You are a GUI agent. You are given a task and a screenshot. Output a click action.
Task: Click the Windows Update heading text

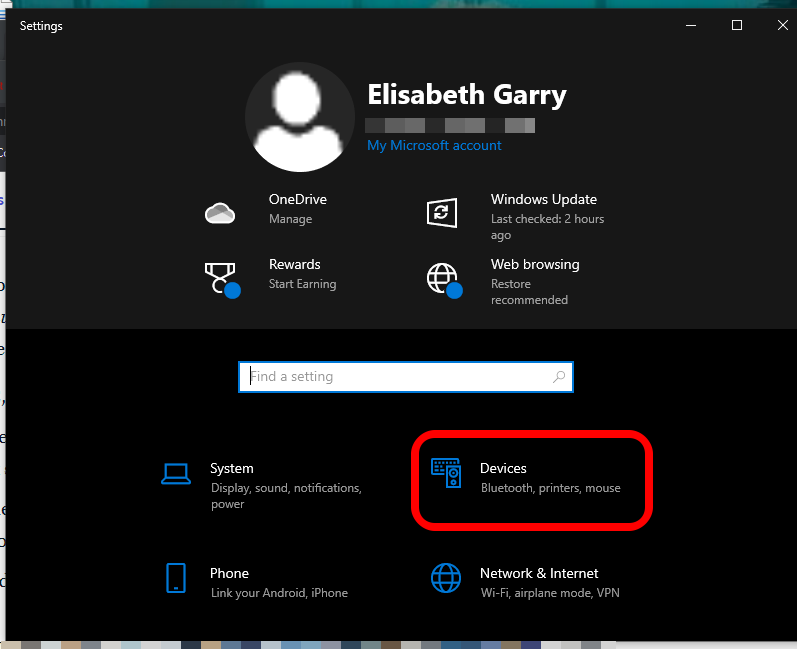[x=543, y=199]
